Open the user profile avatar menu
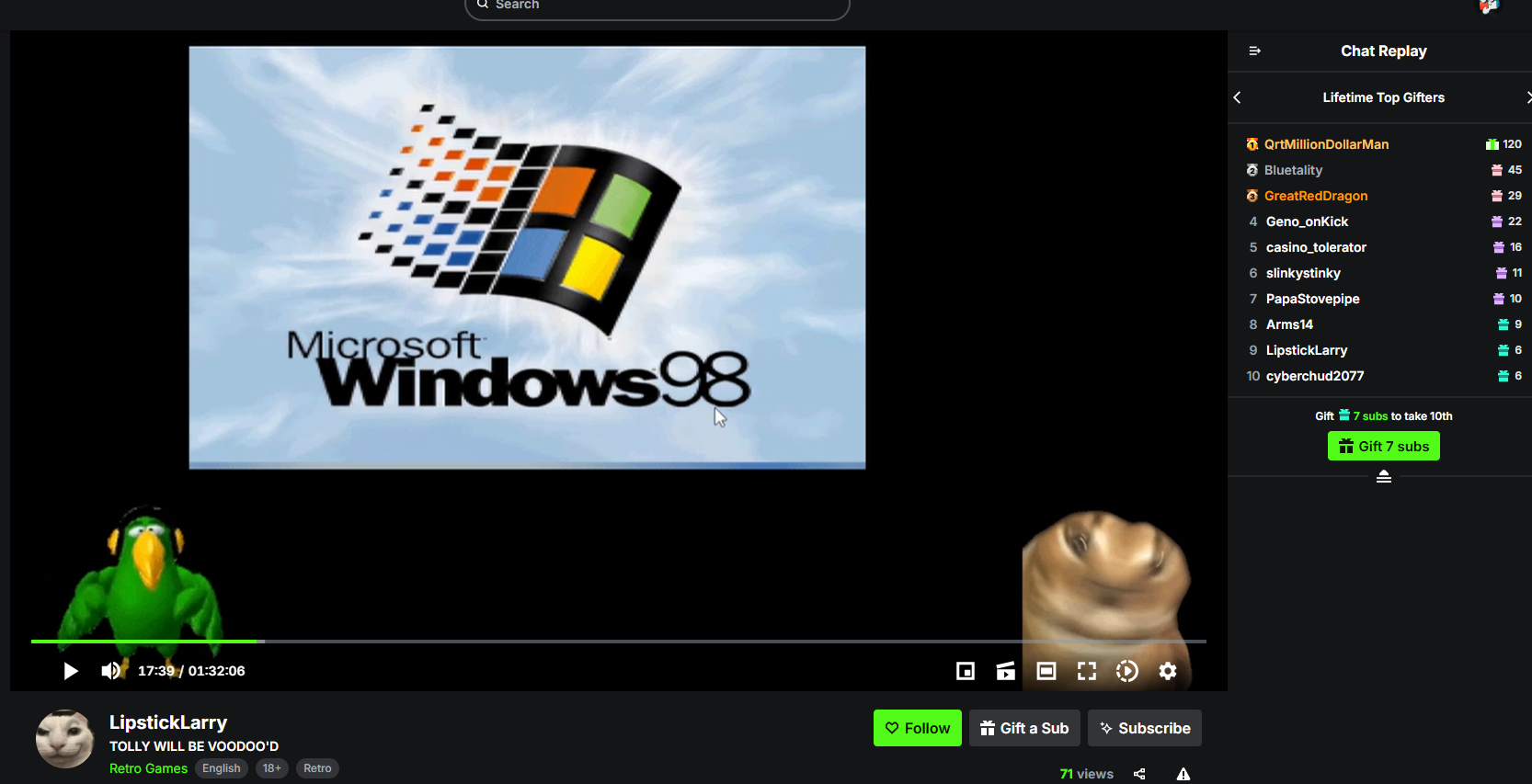 click(1489, 6)
